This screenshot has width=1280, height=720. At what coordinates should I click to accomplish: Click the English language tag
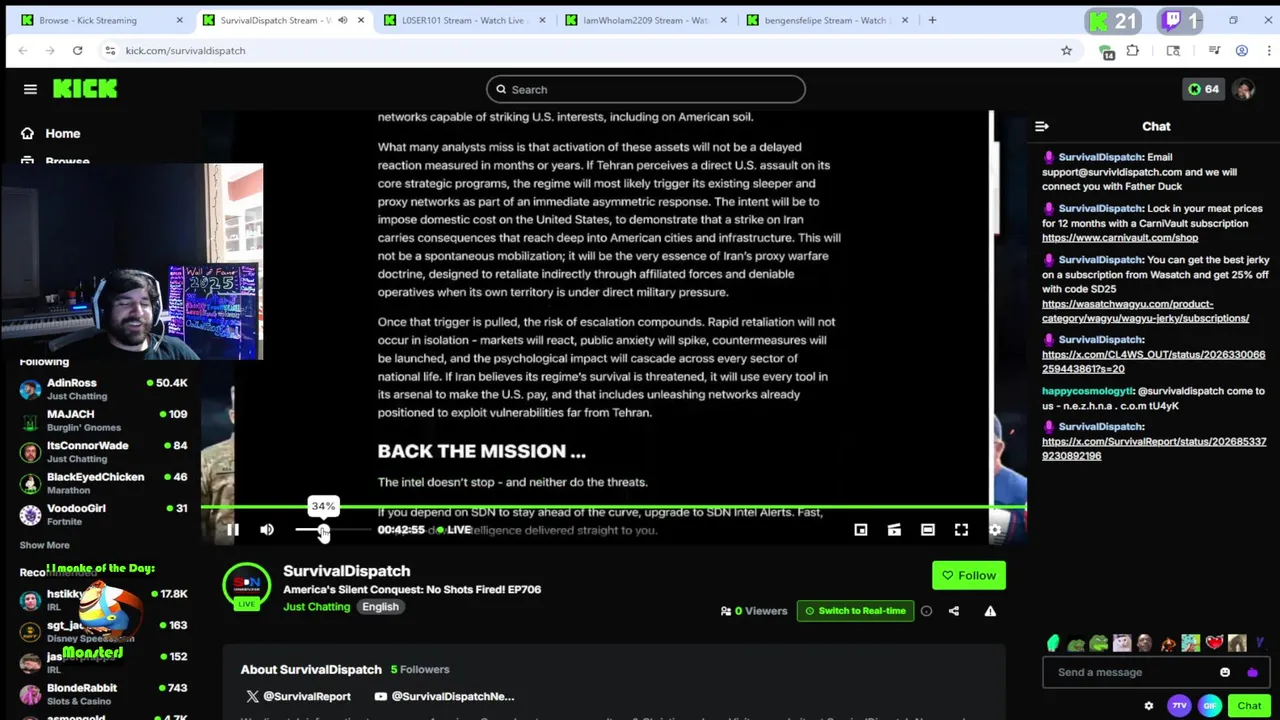(380, 607)
